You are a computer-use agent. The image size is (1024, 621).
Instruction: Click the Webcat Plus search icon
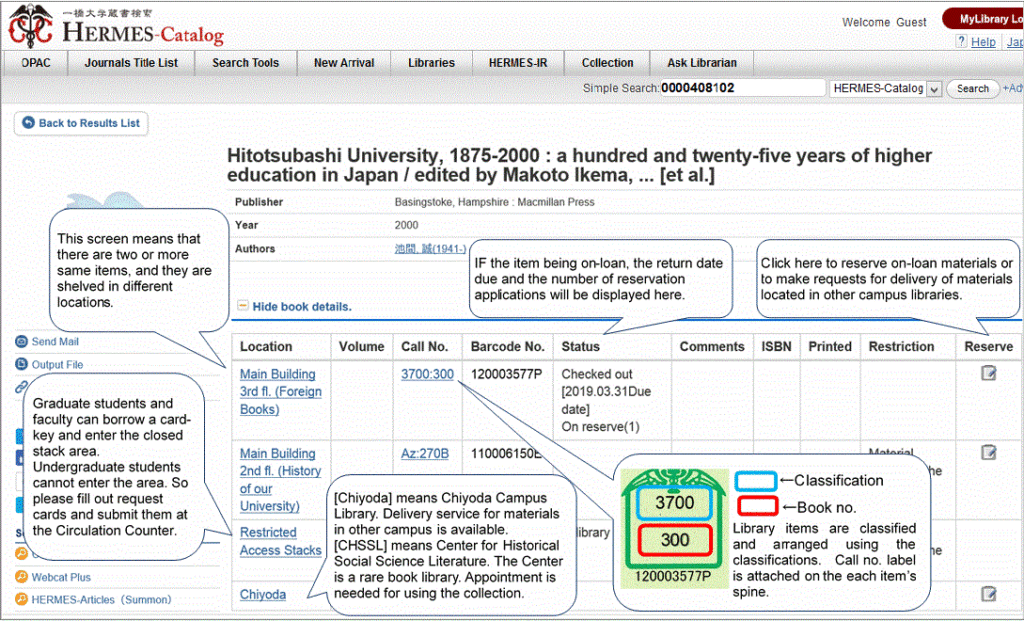pos(22,577)
